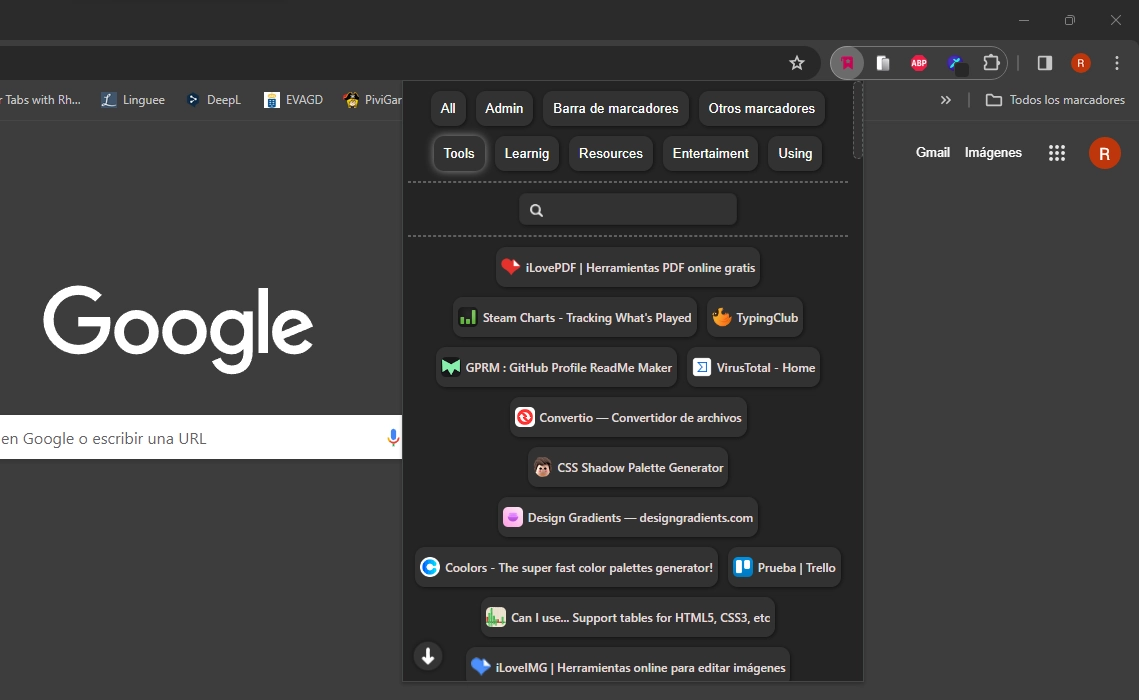The height and width of the screenshot is (700, 1139).
Task: Open Steam Charts bookmark
Action: click(x=575, y=318)
